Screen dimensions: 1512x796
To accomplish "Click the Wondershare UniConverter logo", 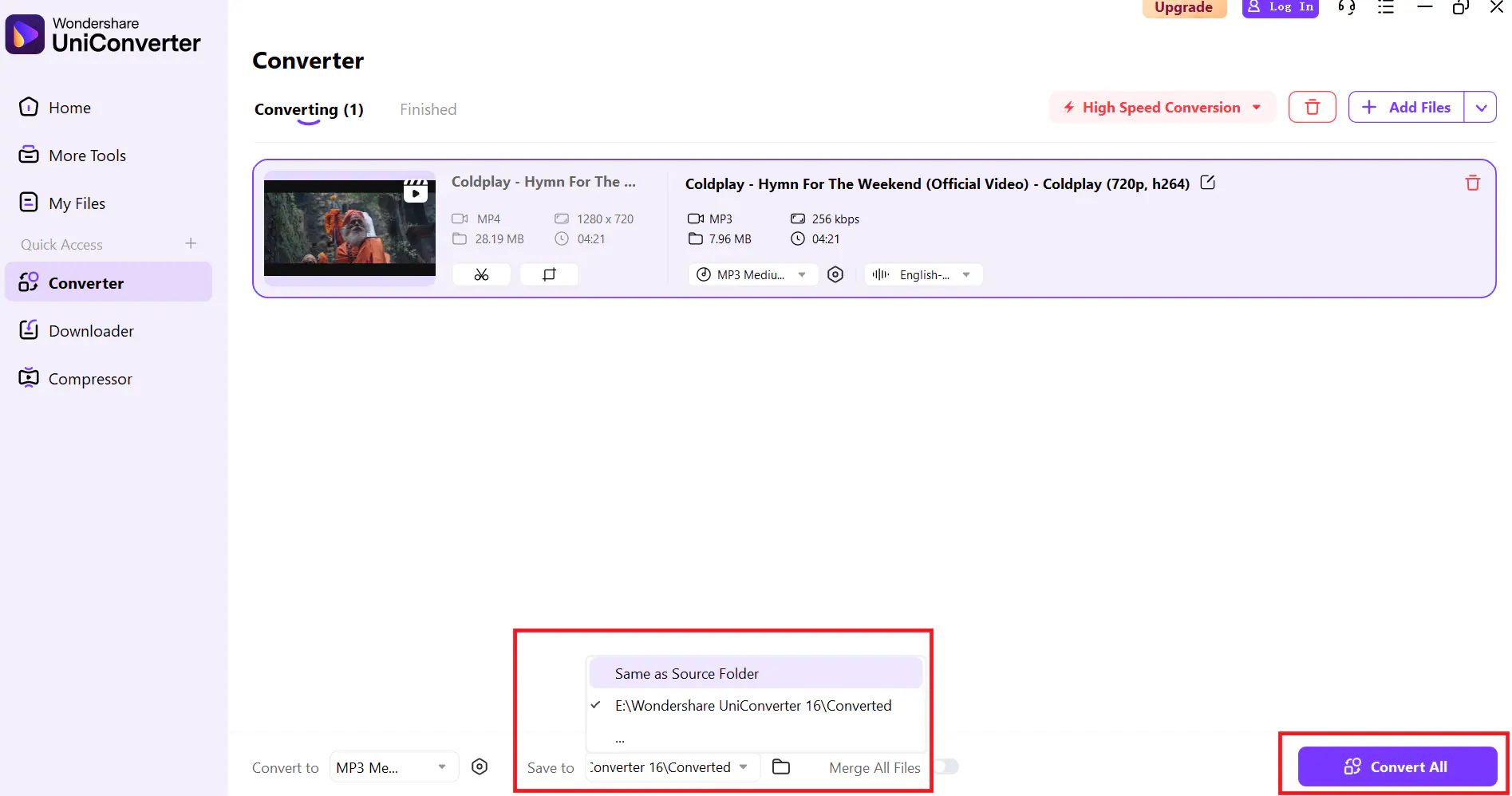I will coord(104,34).
